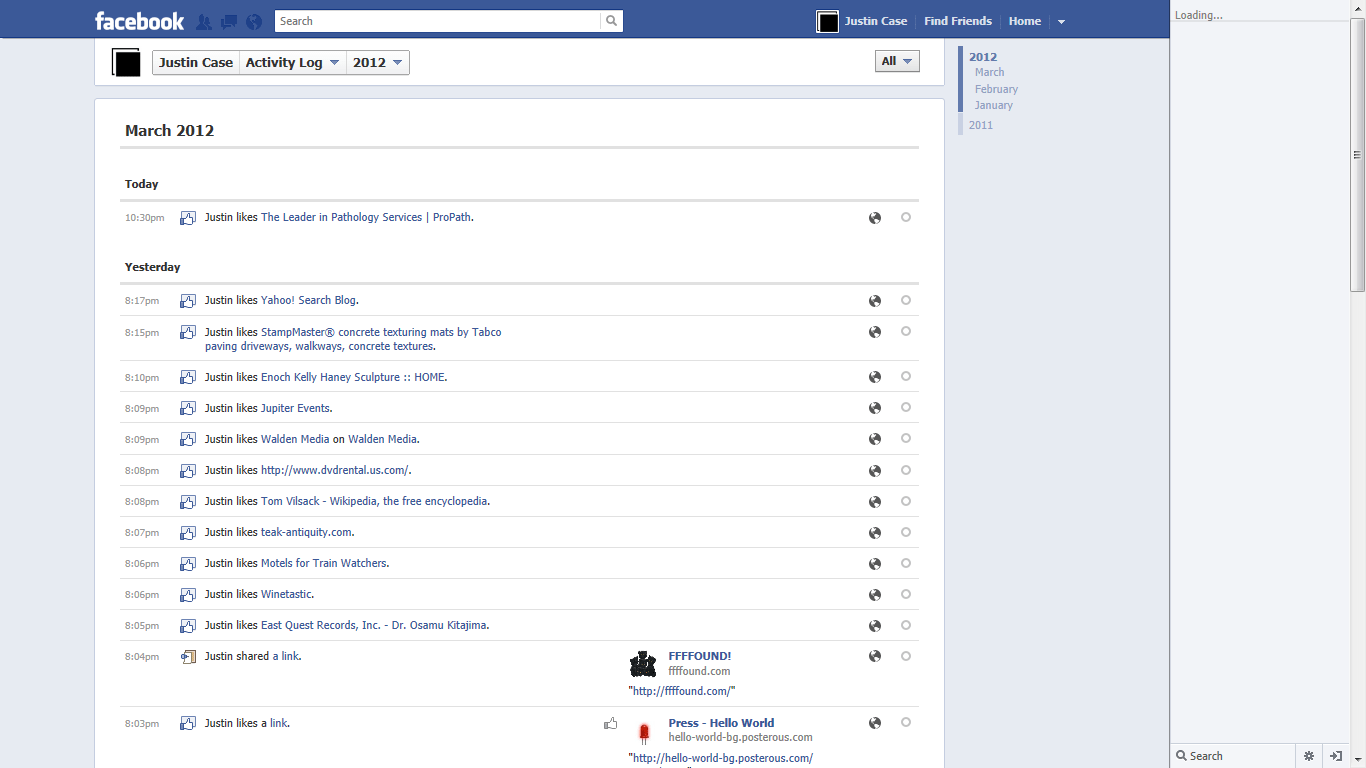Viewport: 1366px width, 768px height.
Task: Open the teak-antiquity.com link
Action: coord(306,532)
